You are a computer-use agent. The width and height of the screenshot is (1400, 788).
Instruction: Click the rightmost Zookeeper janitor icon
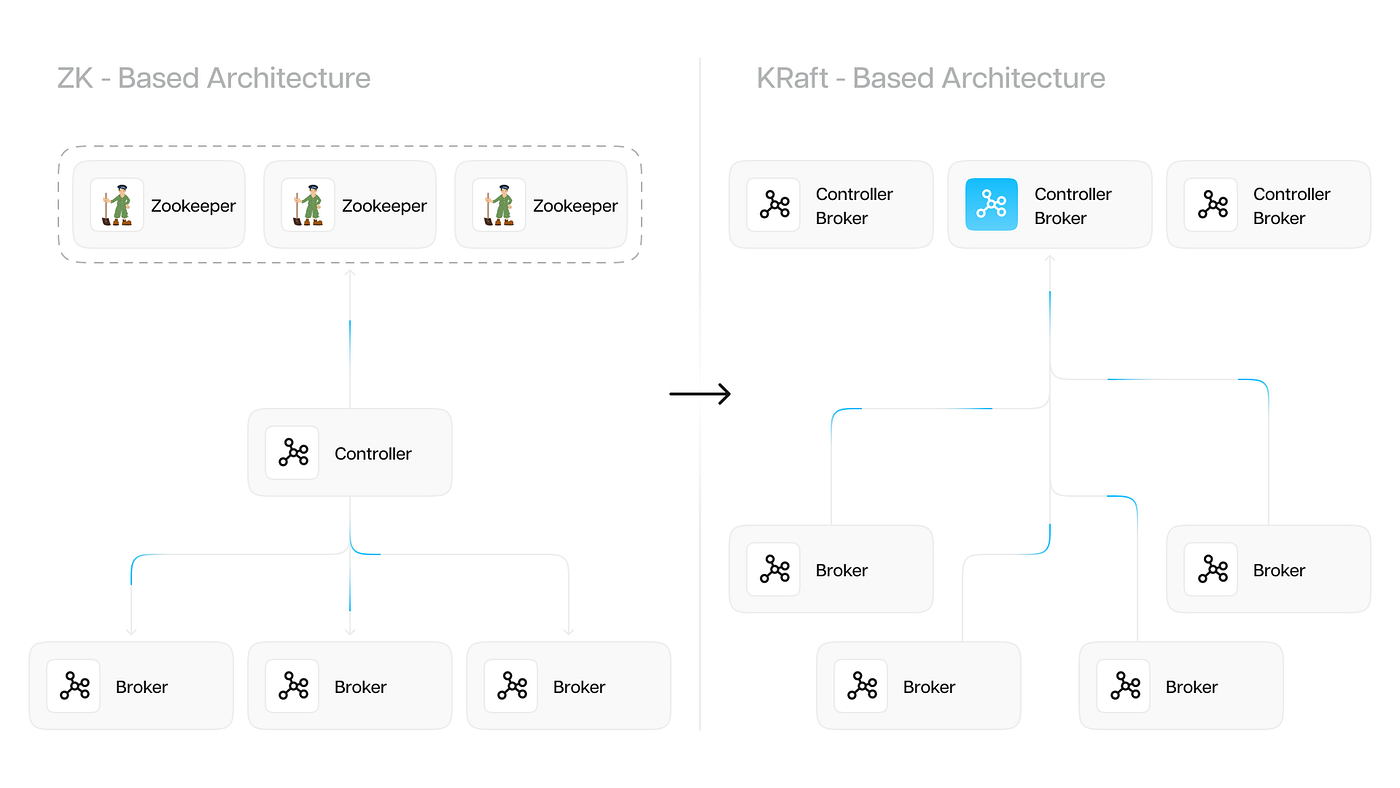[x=499, y=205]
